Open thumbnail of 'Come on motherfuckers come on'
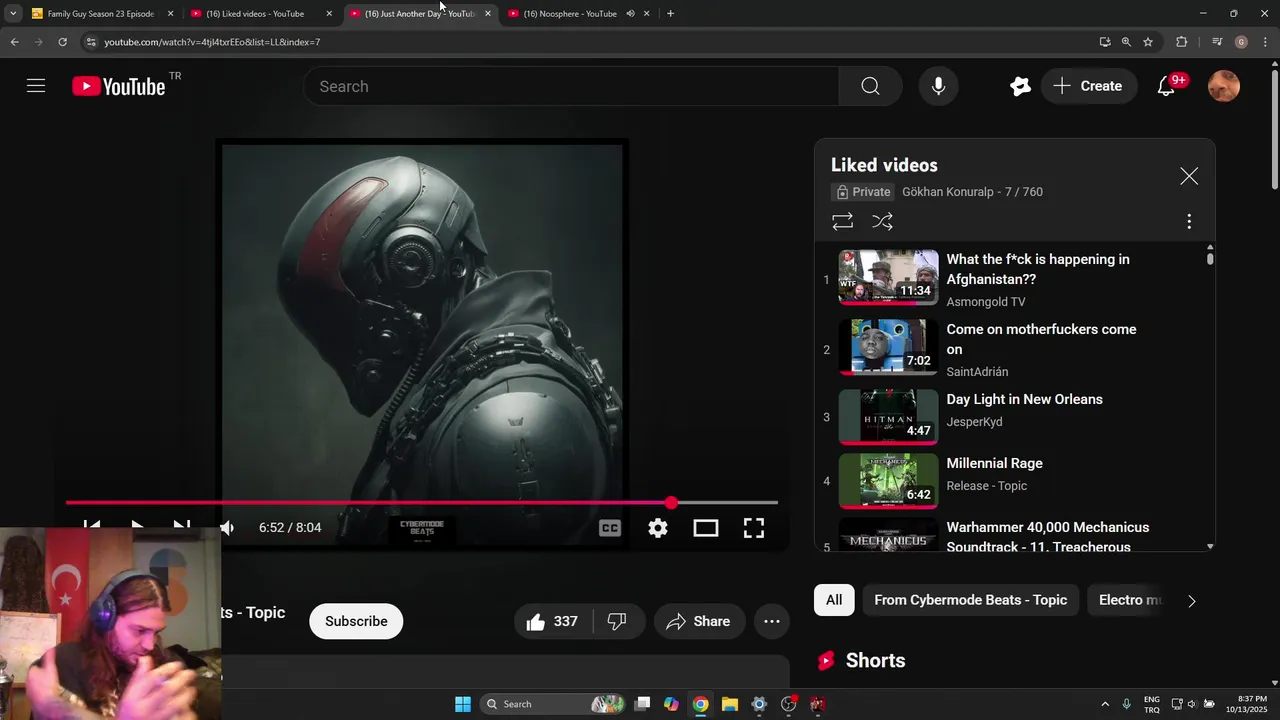This screenshot has height=720, width=1280. pos(888,346)
